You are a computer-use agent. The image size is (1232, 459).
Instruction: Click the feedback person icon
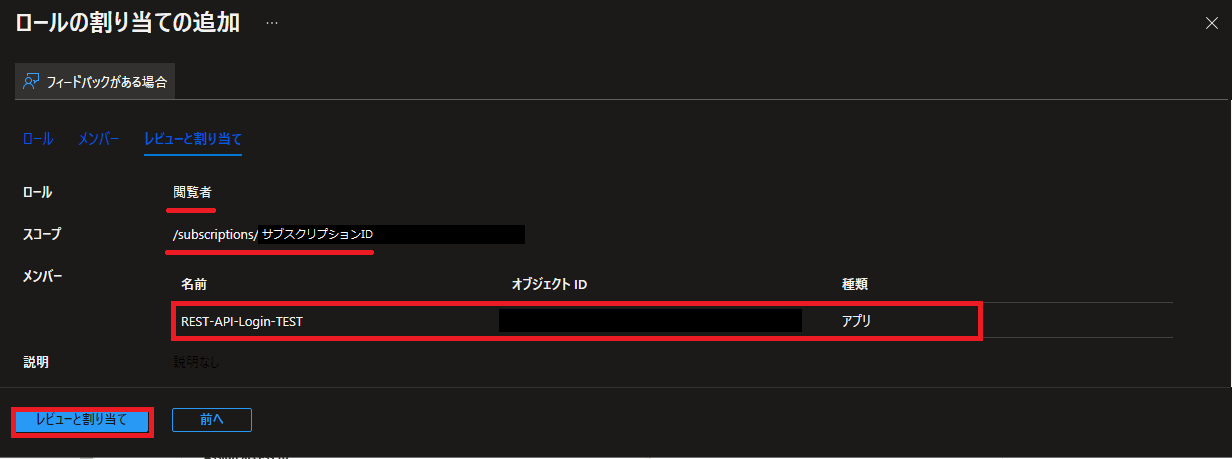32,82
